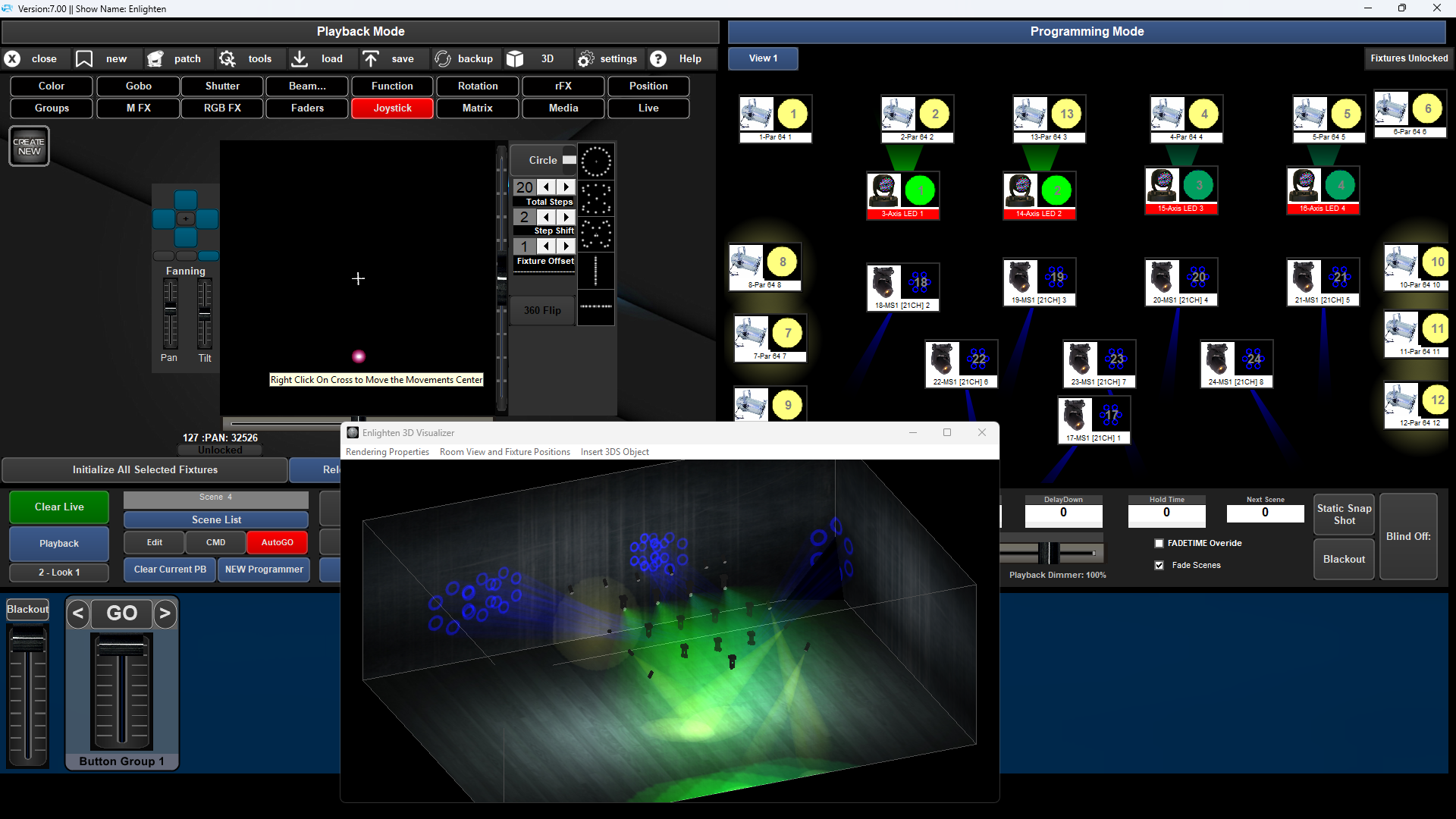The height and width of the screenshot is (819, 1456).
Task: Increase Total Steps with right arrow
Action: [566, 187]
